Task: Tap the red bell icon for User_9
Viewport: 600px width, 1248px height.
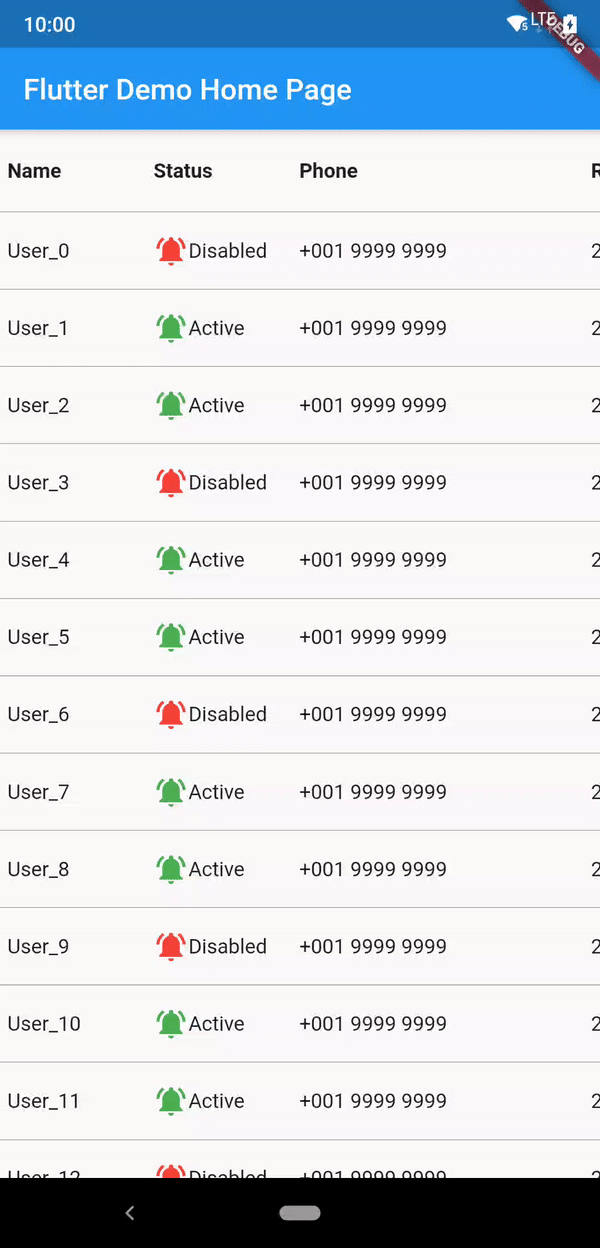Action: pos(171,946)
